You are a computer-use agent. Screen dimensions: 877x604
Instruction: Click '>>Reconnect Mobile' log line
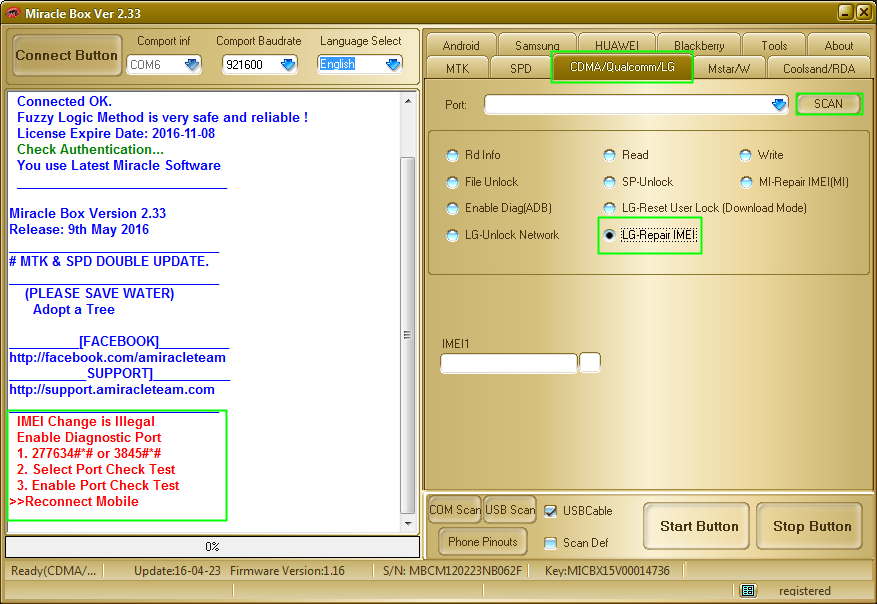click(x=74, y=502)
